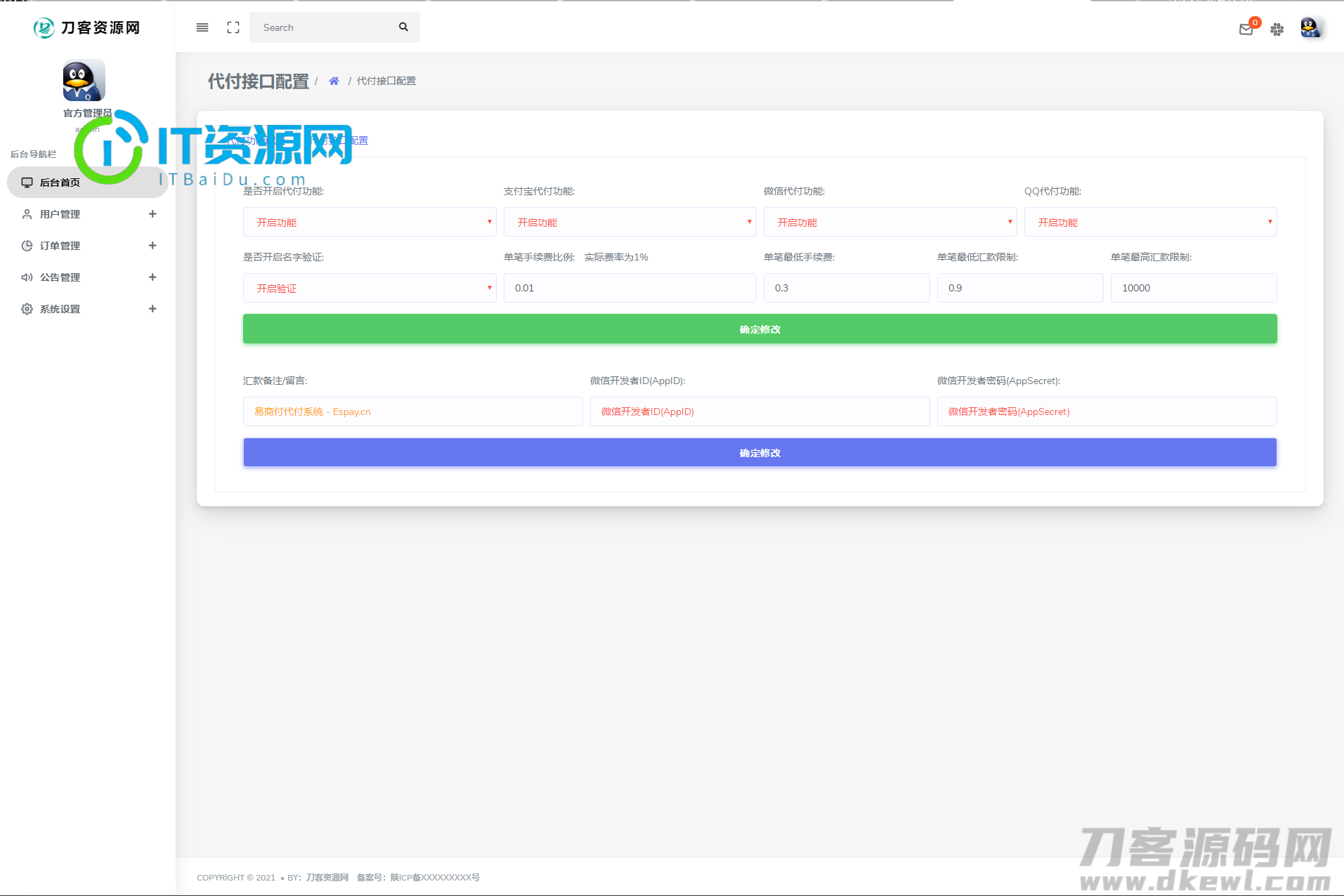Open the 支付宝代付功能 dropdown
1344x896 pixels.
point(630,222)
